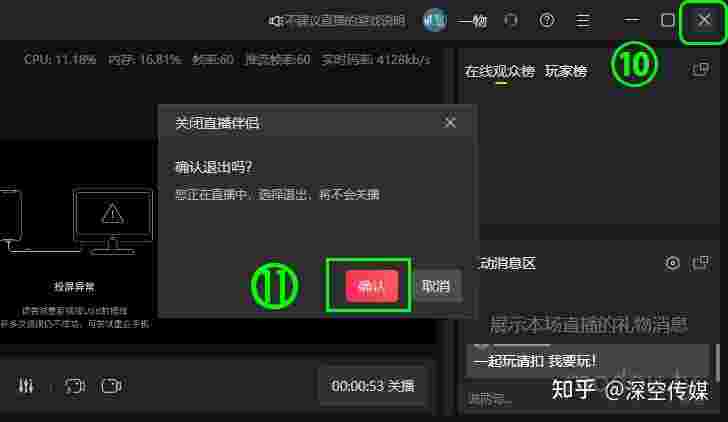Click the middle icon of the bottom-left trio
728x422 pixels.
(x=75, y=386)
